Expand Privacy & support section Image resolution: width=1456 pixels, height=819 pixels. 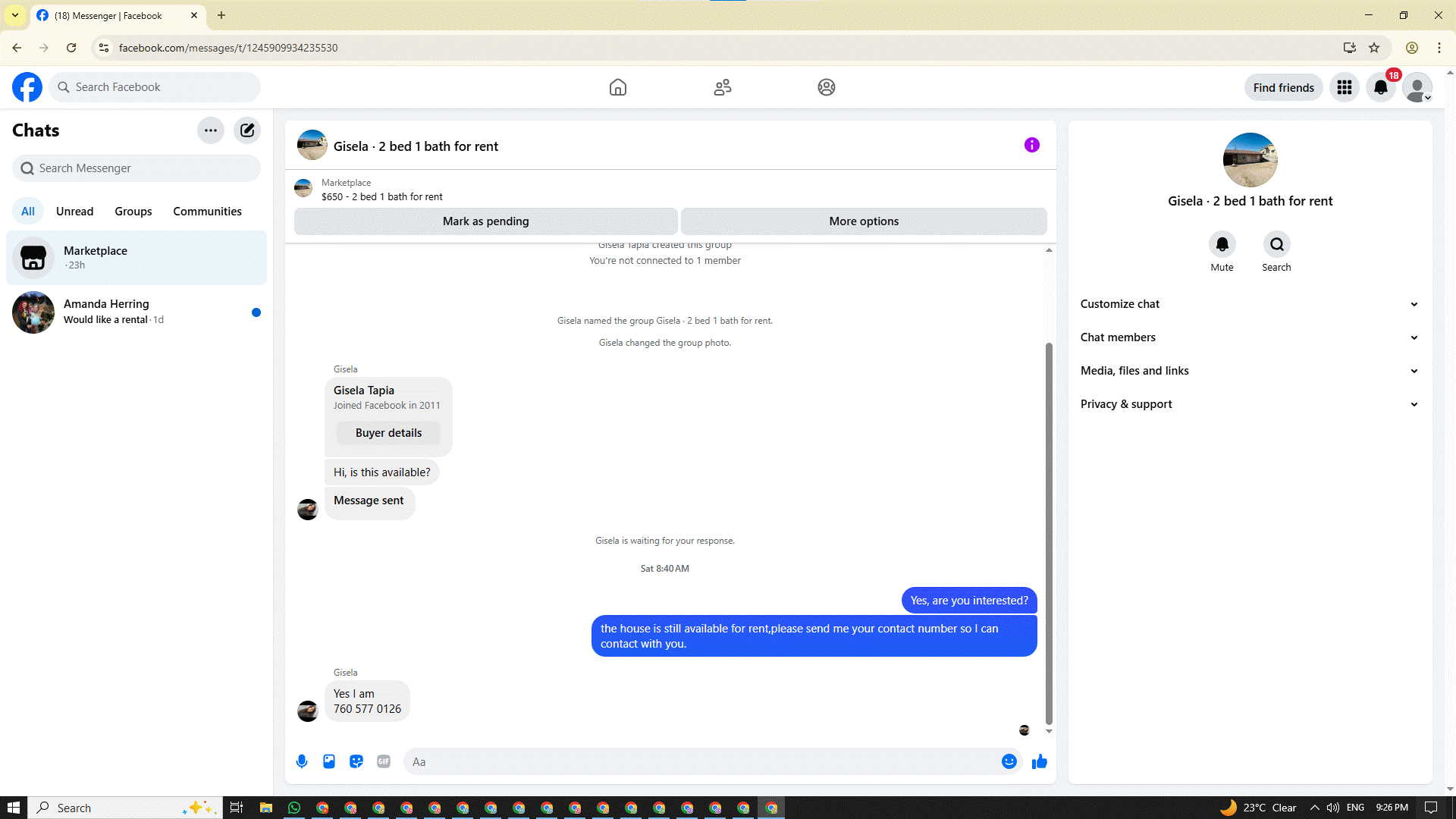click(x=1250, y=404)
